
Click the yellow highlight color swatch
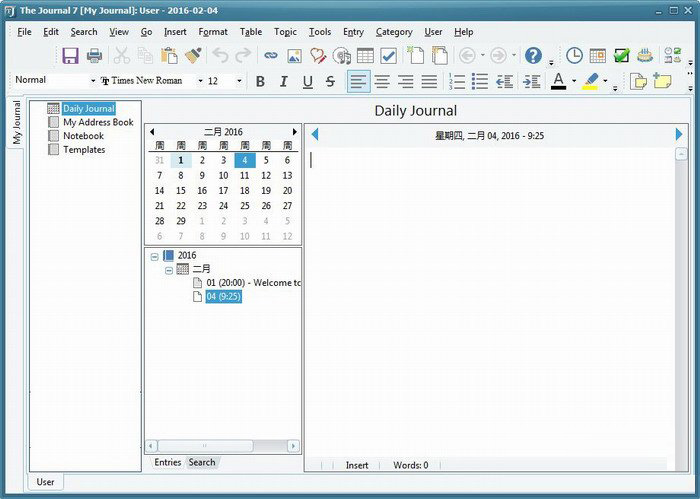(x=590, y=81)
